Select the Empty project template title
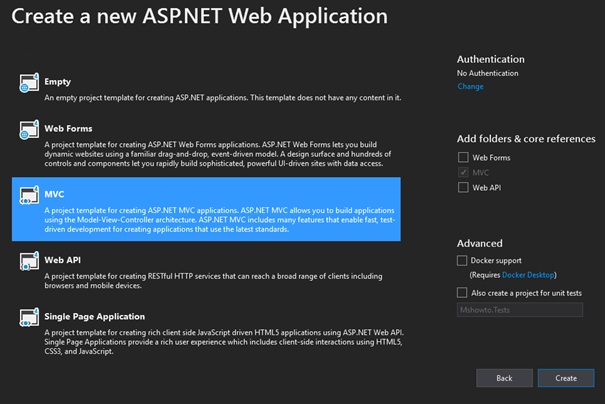 point(58,81)
